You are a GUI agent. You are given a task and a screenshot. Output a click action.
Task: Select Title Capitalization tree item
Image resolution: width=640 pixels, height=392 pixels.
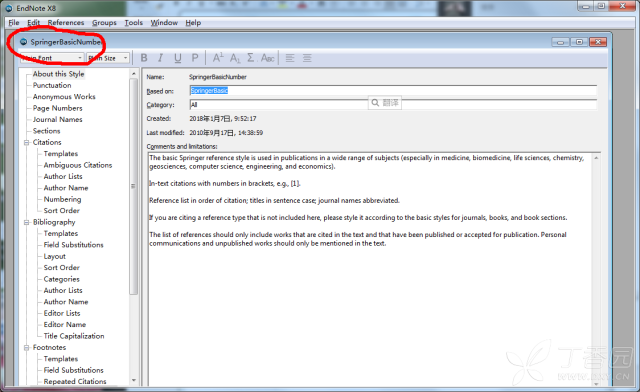[x=74, y=336]
